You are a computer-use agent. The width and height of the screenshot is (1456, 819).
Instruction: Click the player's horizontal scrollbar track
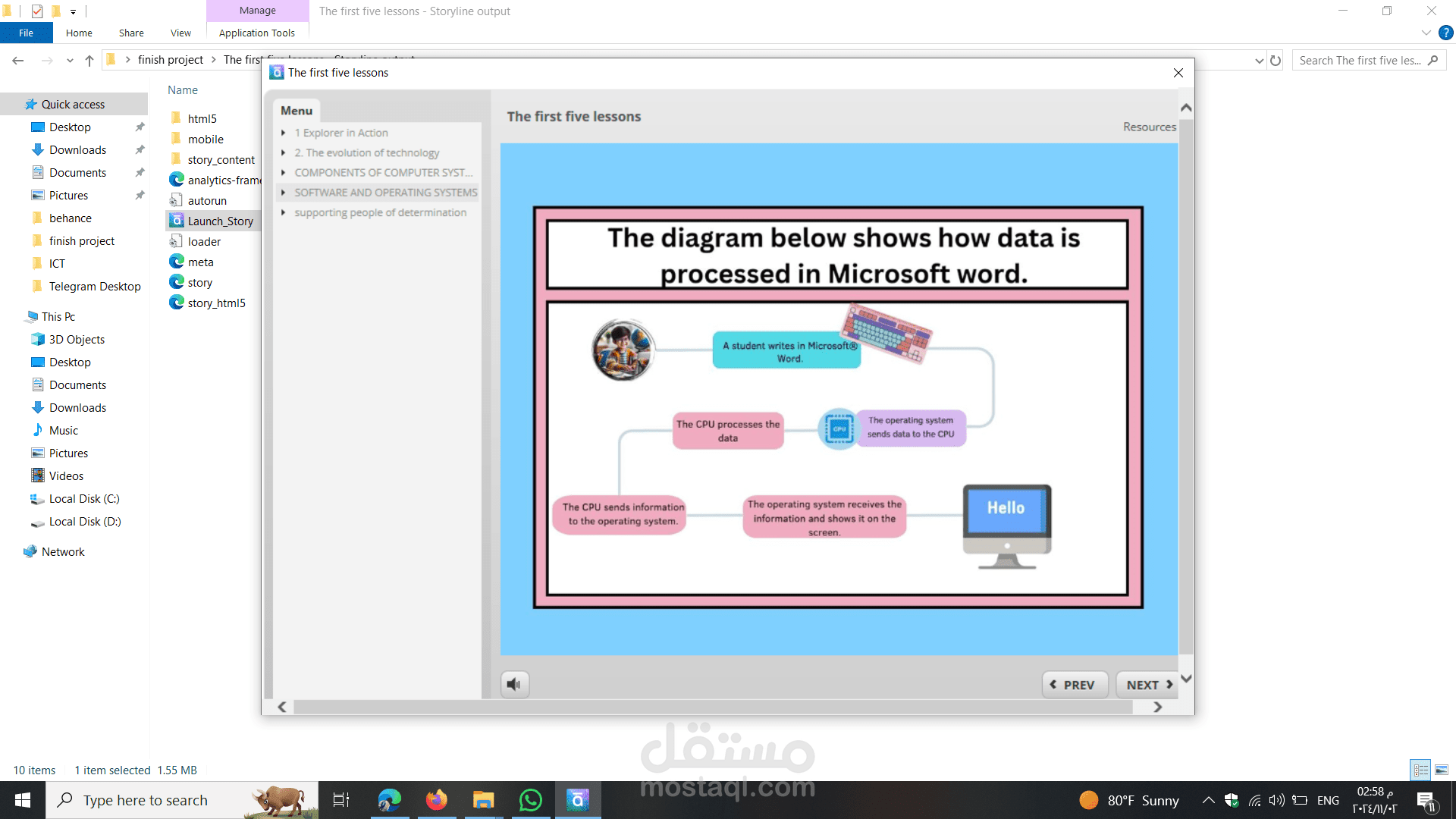pyautogui.click(x=713, y=707)
